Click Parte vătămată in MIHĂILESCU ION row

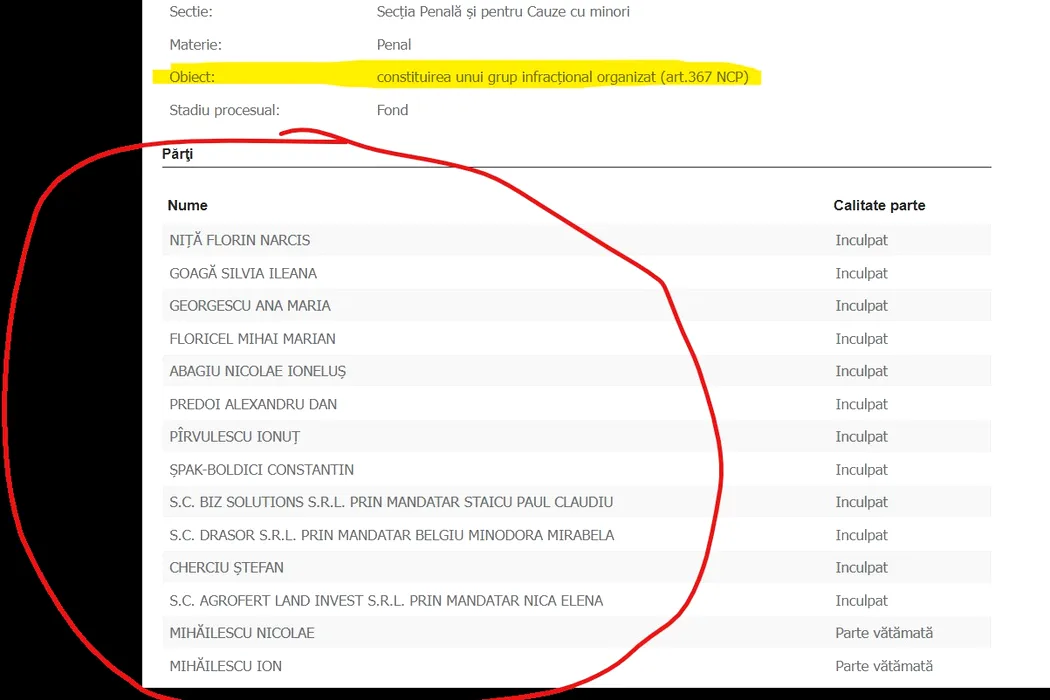(884, 666)
